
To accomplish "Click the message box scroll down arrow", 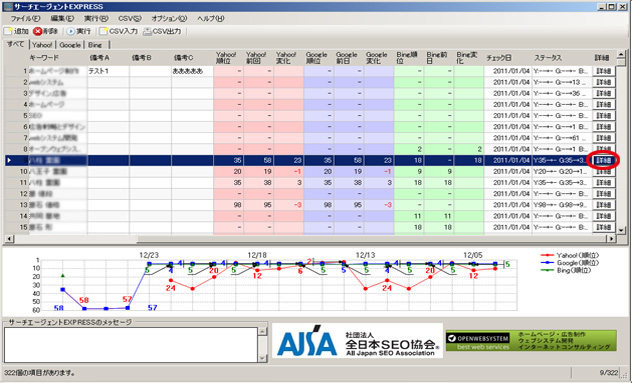I will coord(262,358).
